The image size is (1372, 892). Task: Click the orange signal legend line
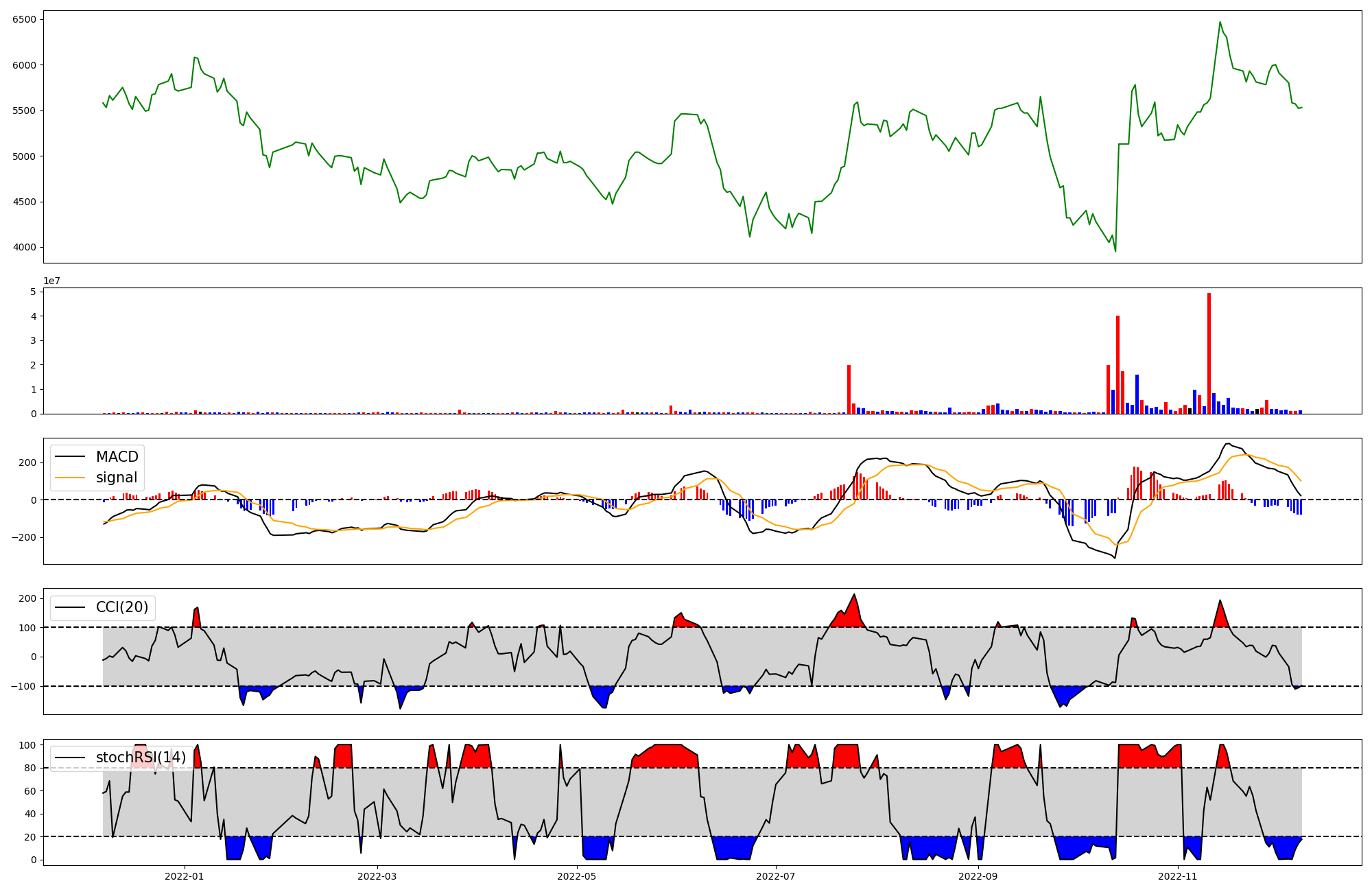(x=70, y=478)
